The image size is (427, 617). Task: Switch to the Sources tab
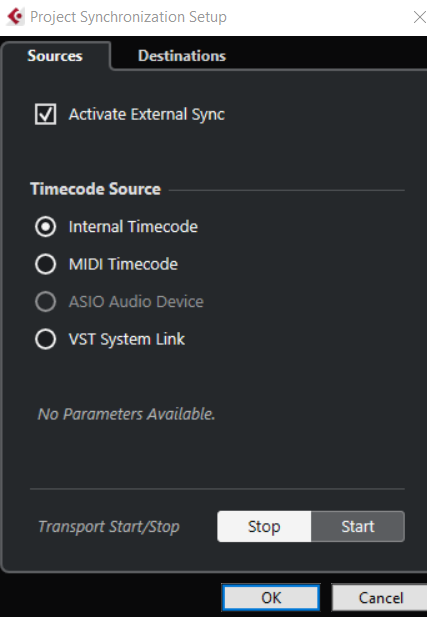tap(55, 56)
